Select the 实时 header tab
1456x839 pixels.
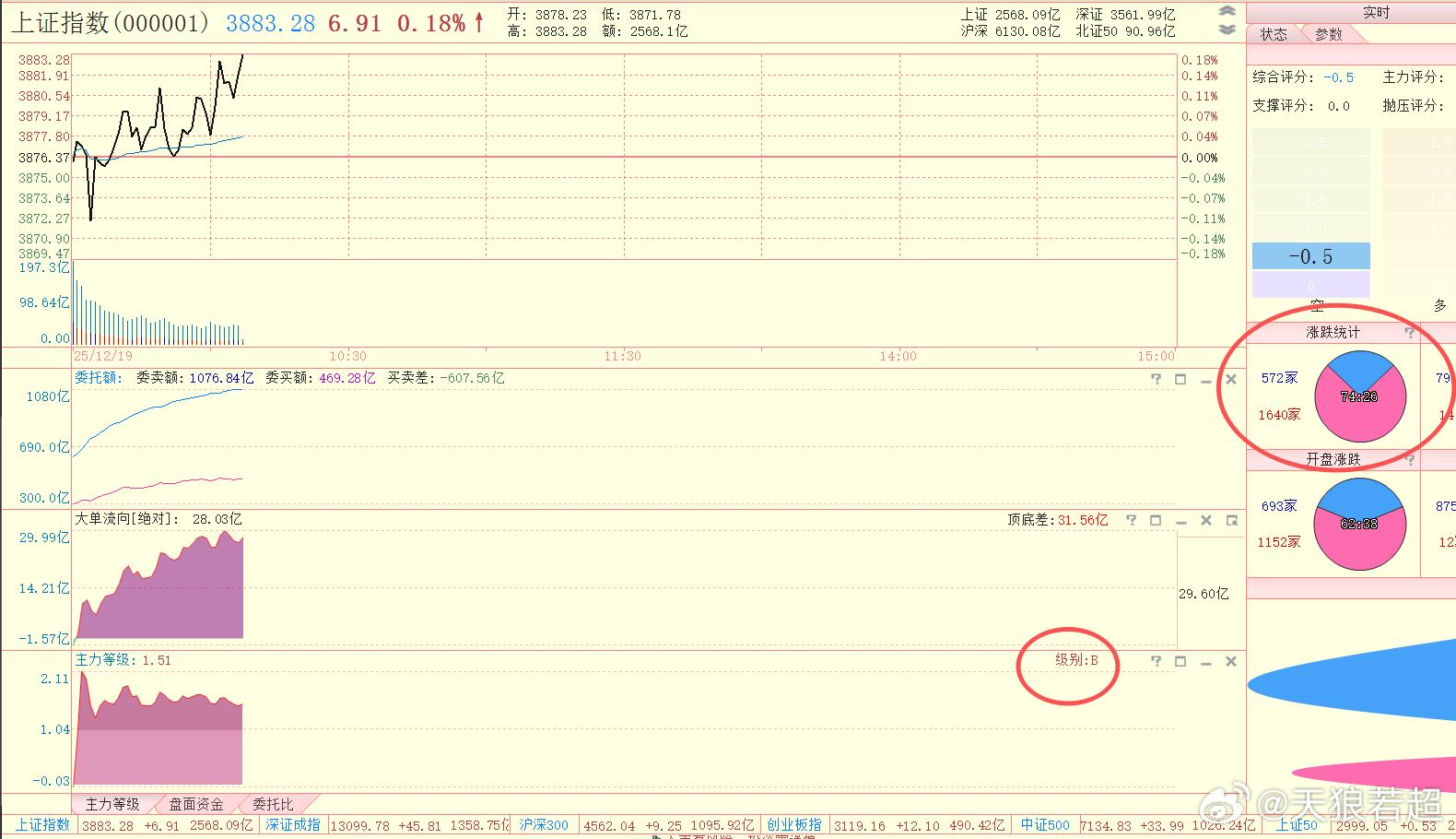coord(1376,12)
